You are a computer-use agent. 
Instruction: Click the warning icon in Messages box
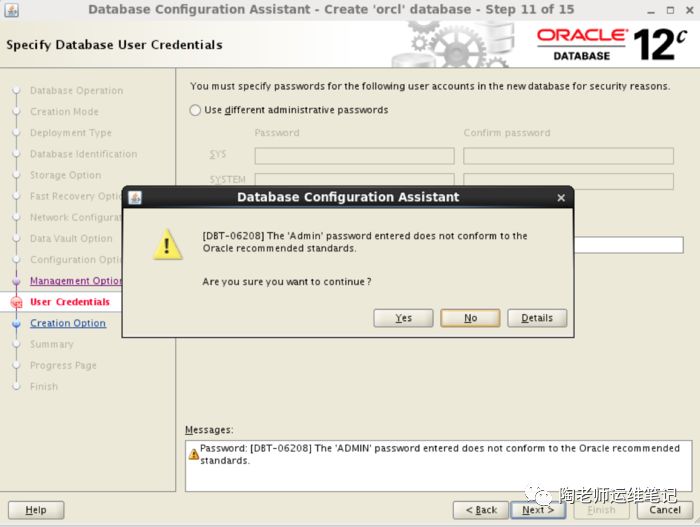(194, 454)
